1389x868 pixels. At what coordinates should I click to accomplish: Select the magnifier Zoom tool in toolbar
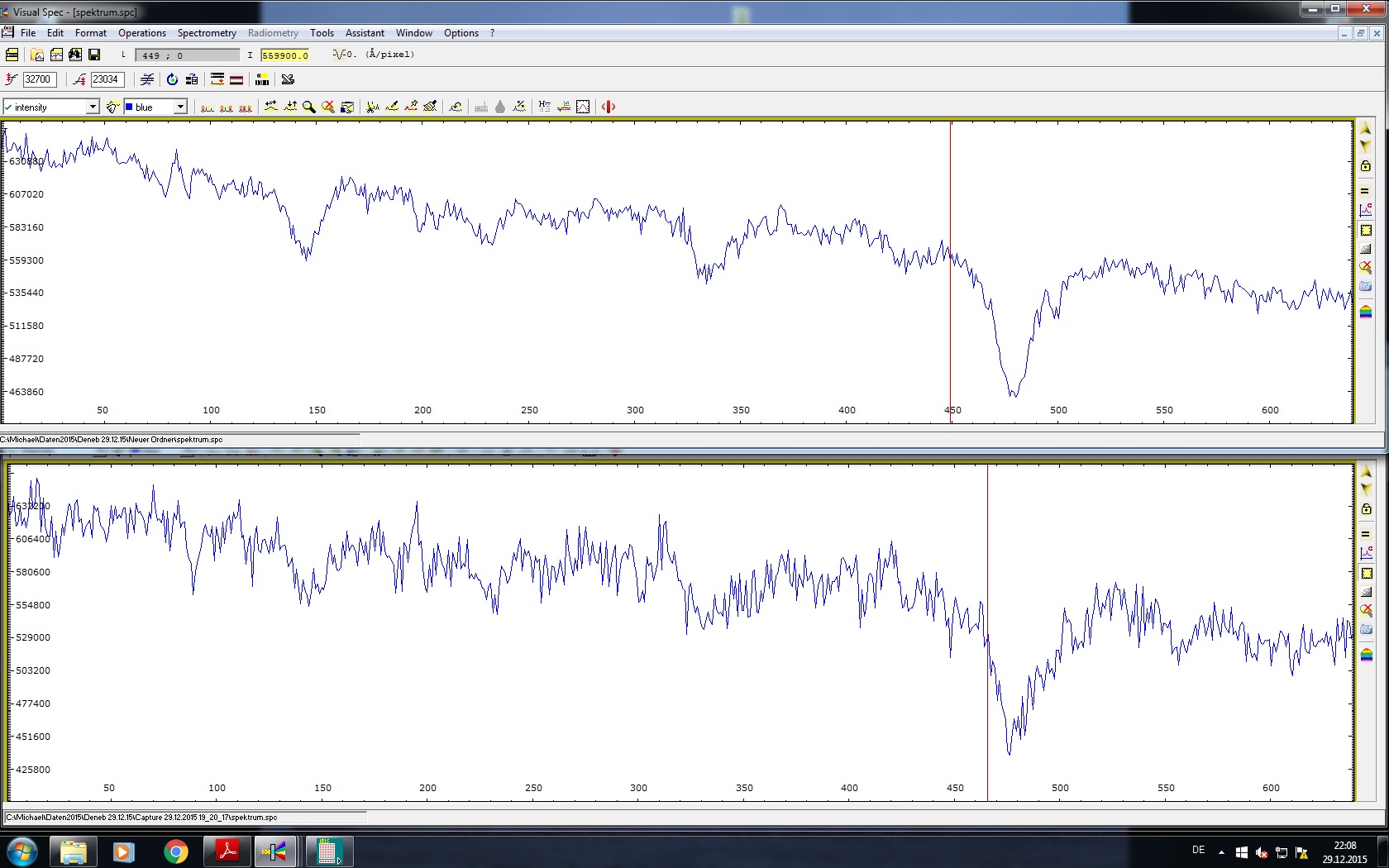(309, 107)
